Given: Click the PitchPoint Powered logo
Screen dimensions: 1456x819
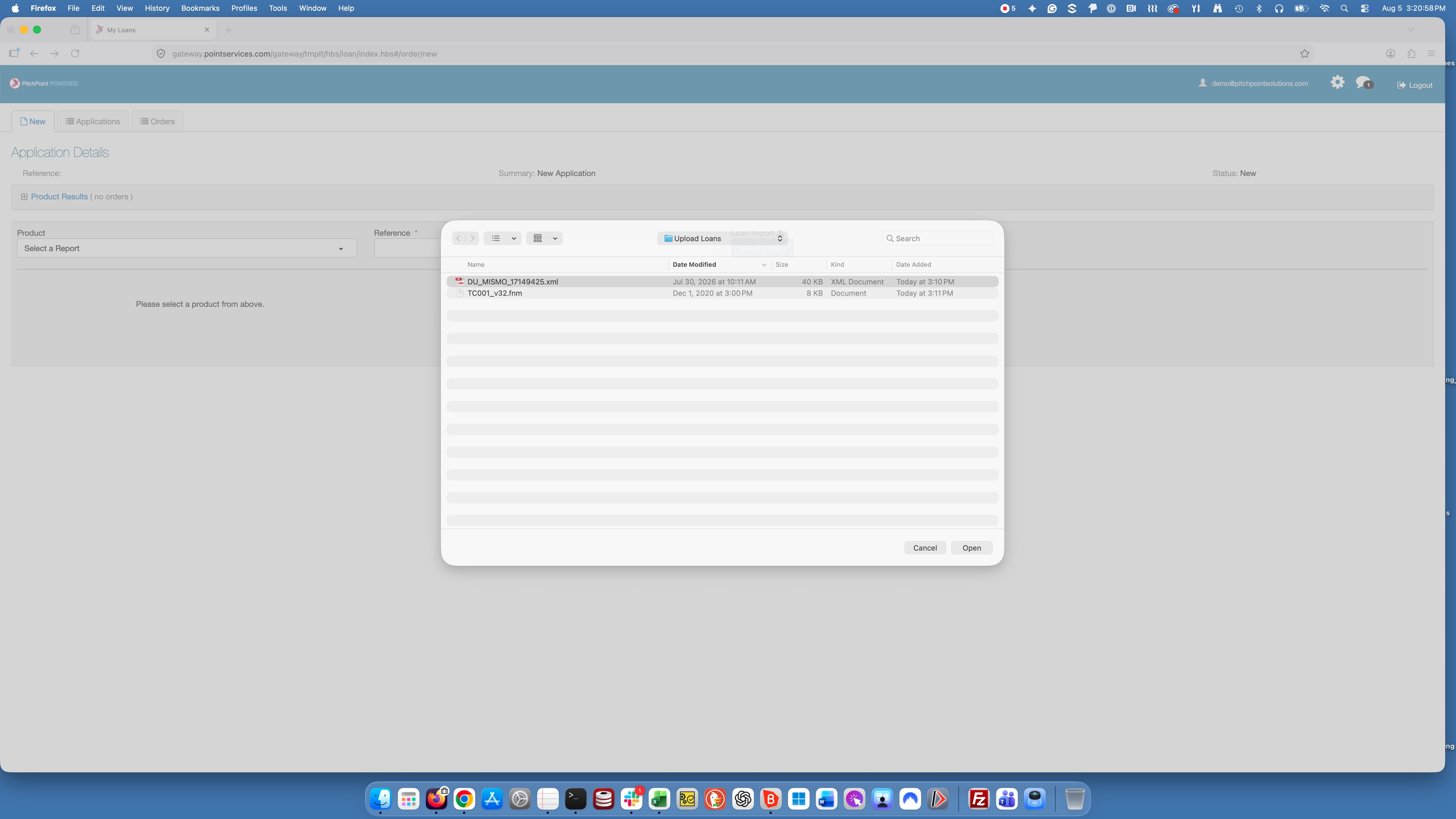Looking at the screenshot, I should pyautogui.click(x=44, y=84).
